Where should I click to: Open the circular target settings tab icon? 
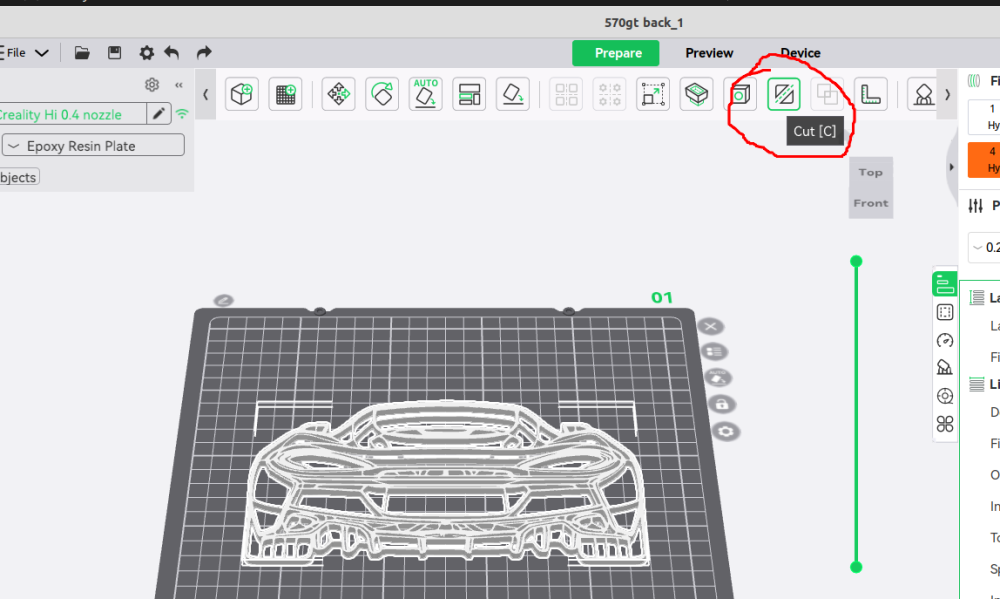945,396
